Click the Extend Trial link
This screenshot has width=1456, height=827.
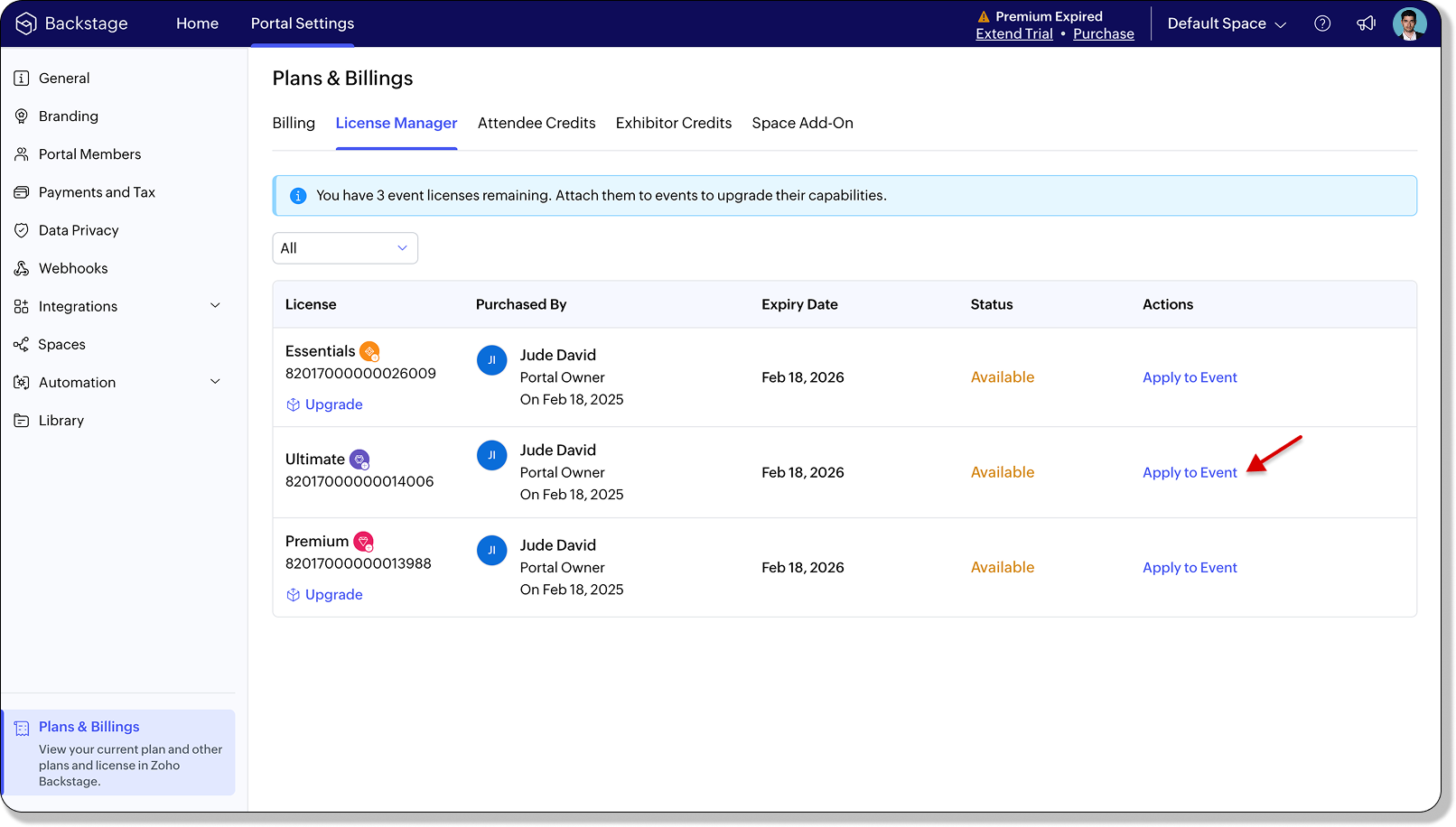1013,33
